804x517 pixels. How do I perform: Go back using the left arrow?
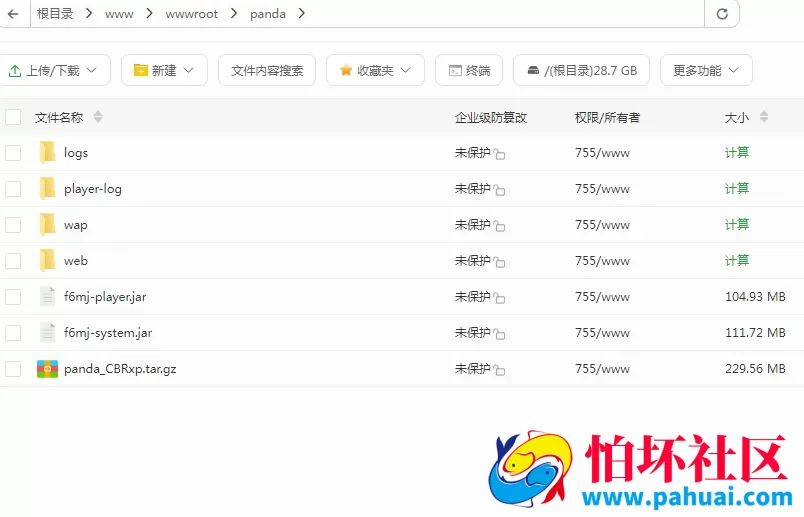point(13,14)
